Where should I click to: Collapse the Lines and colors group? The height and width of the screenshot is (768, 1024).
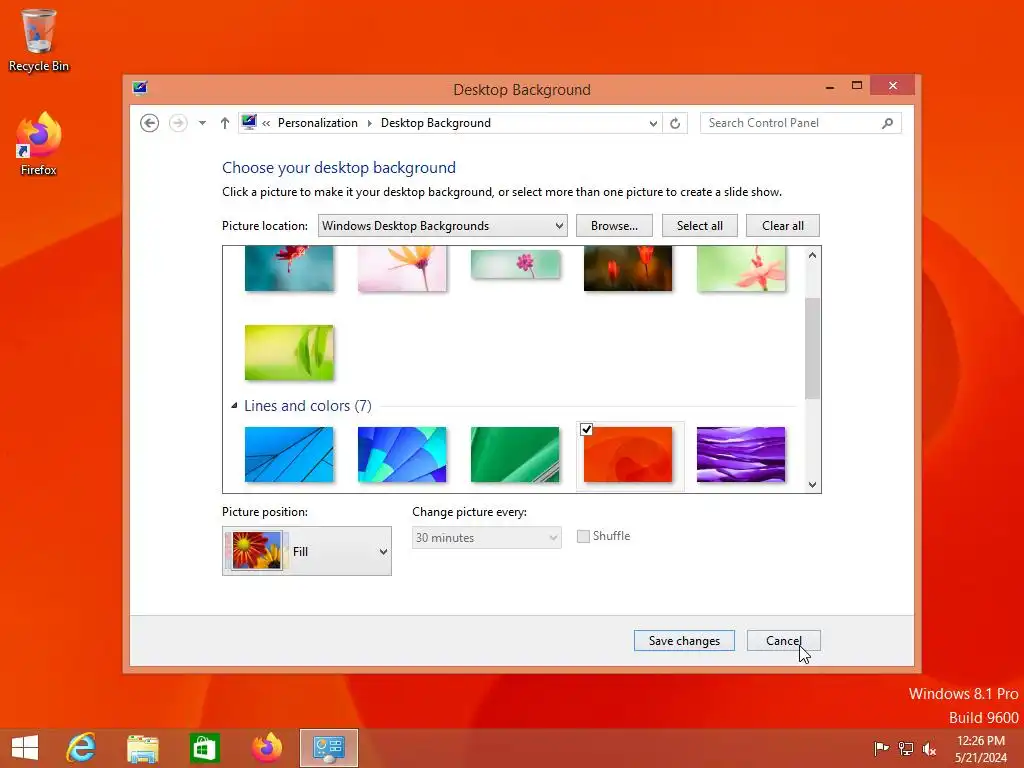pyautogui.click(x=234, y=406)
